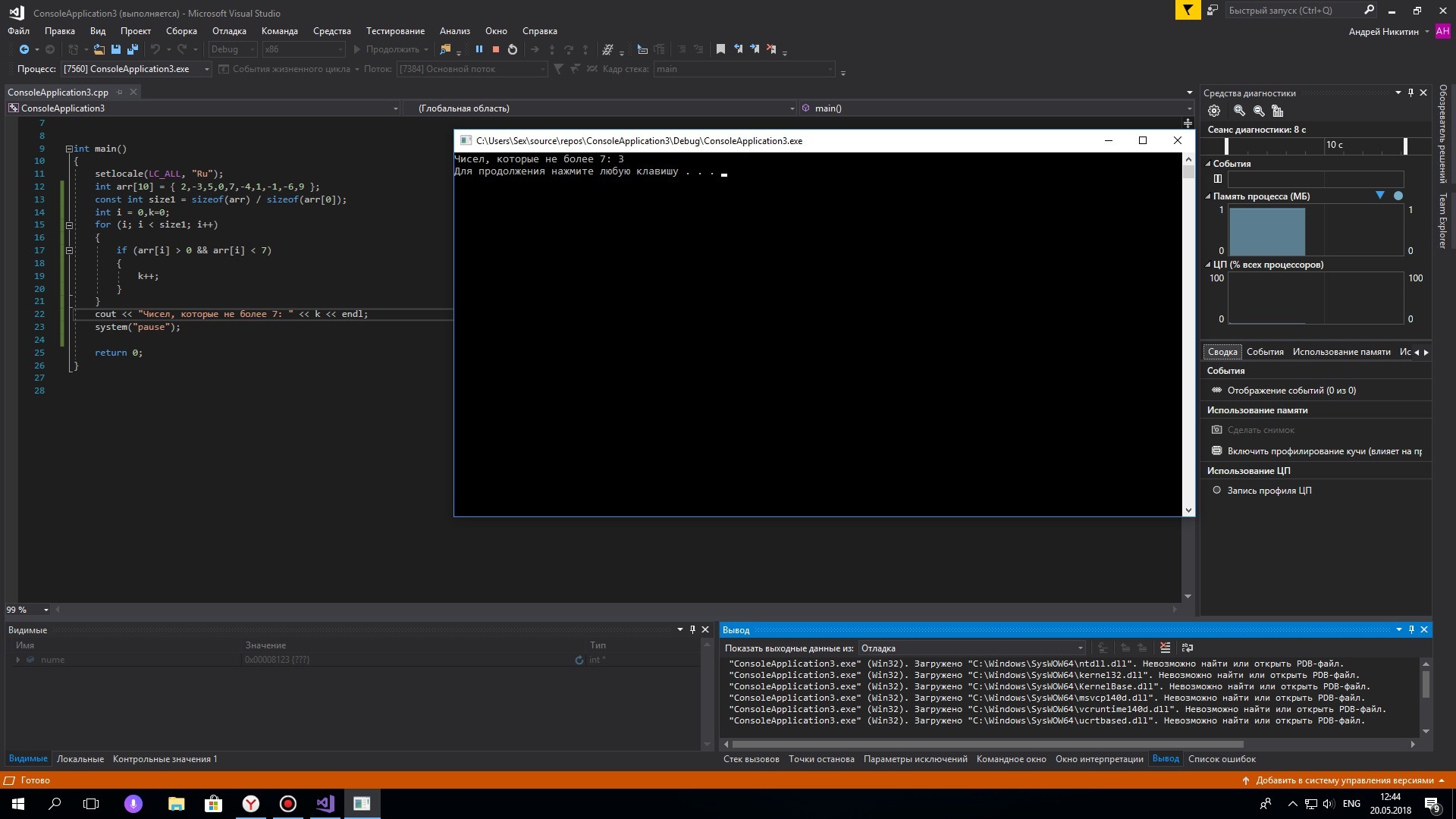Open the Отладка menu

click(x=228, y=31)
